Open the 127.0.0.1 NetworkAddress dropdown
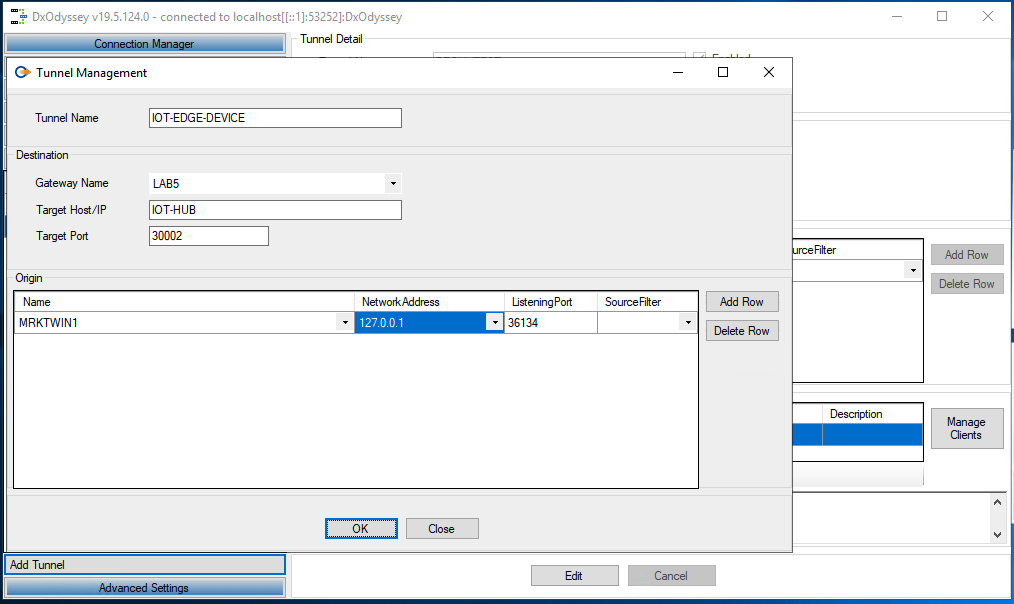1014x604 pixels. (494, 323)
